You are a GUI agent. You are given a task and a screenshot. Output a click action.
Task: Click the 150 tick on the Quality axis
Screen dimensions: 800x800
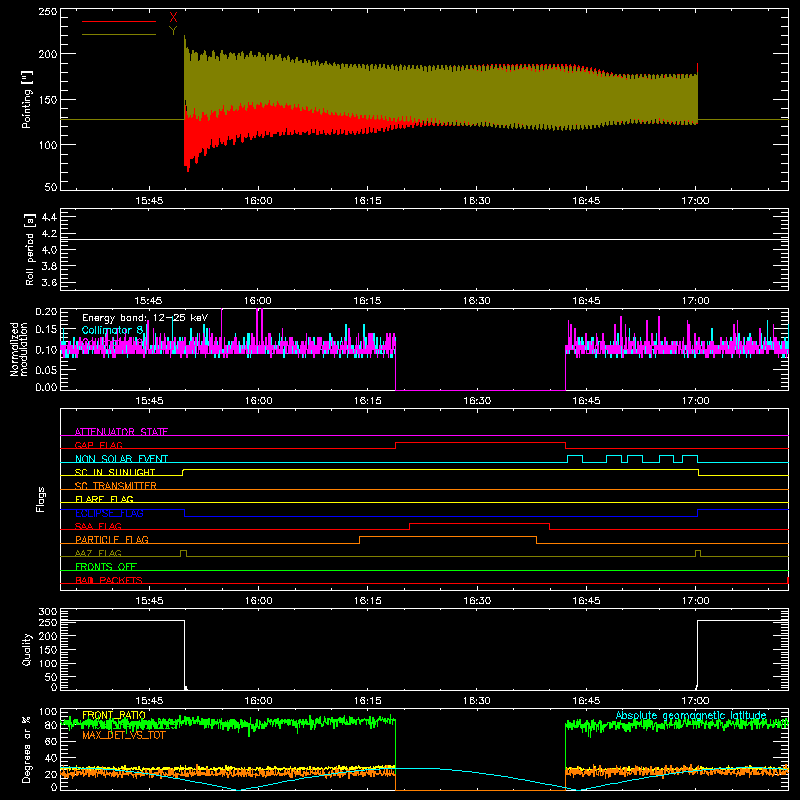[x=47, y=650]
